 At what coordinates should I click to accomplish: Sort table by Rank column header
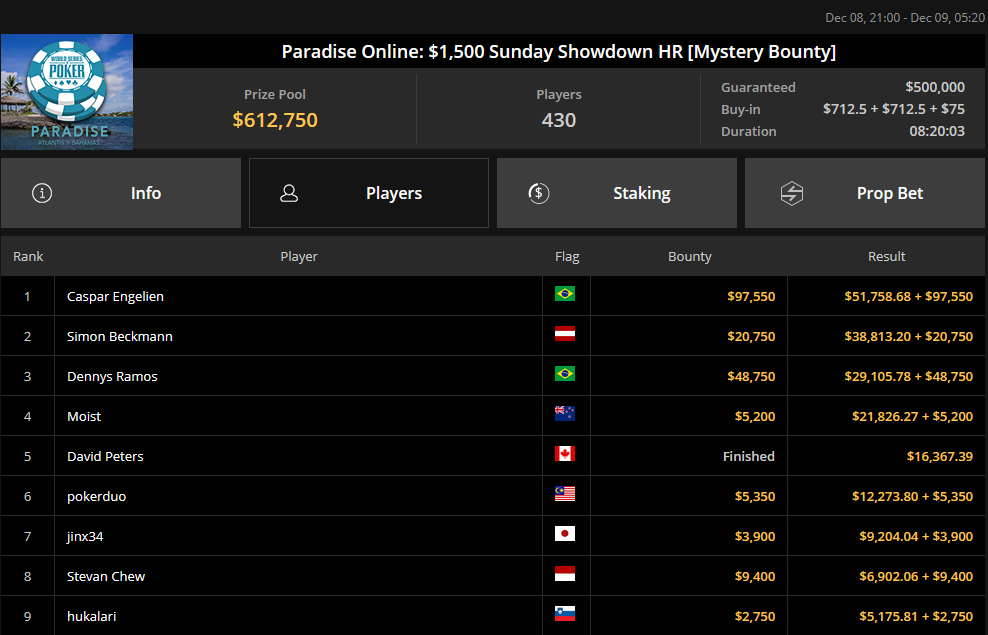[x=28, y=257]
